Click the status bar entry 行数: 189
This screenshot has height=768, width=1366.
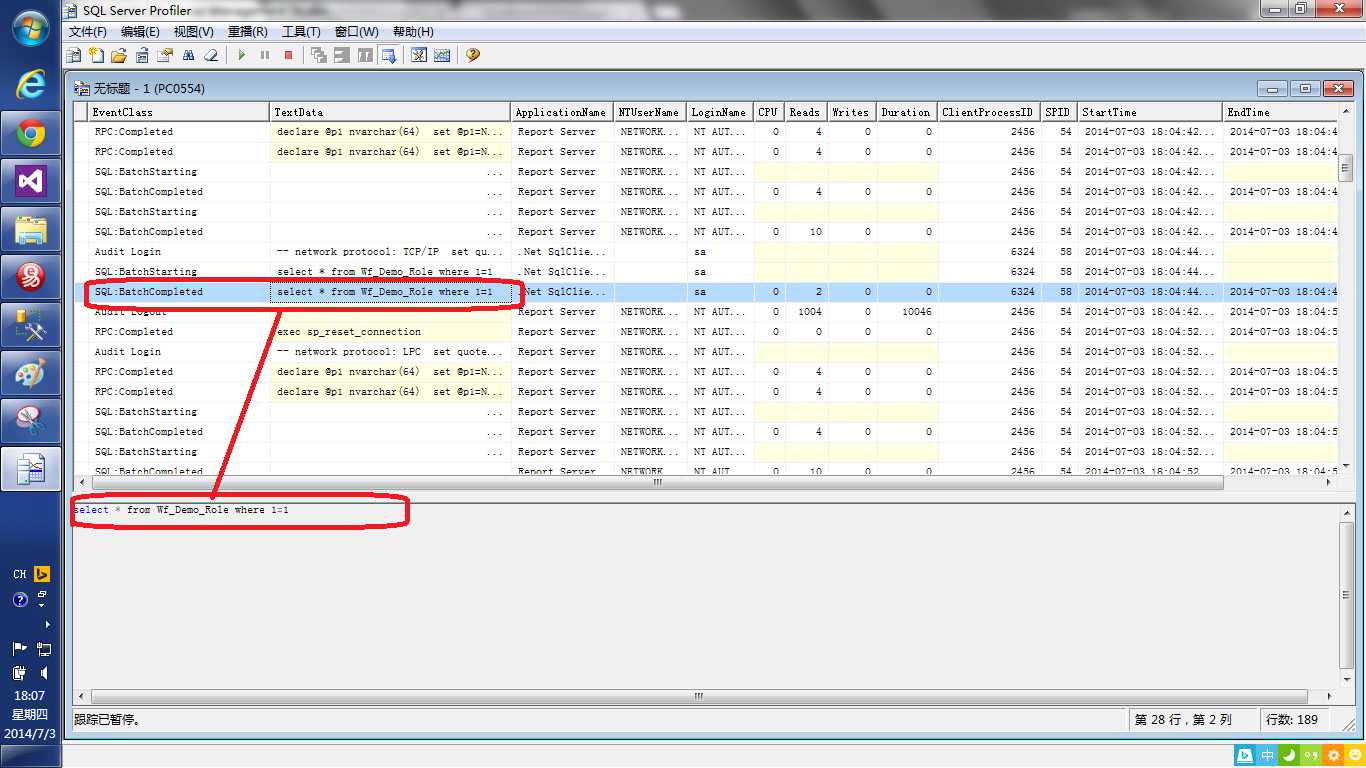(x=1292, y=719)
